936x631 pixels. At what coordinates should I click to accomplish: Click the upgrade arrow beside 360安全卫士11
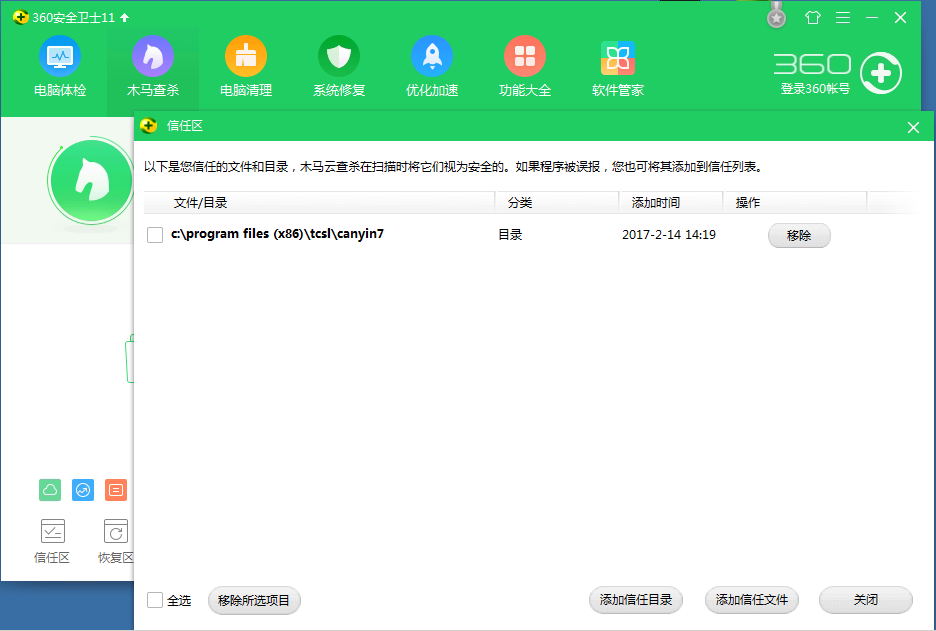tap(124, 18)
